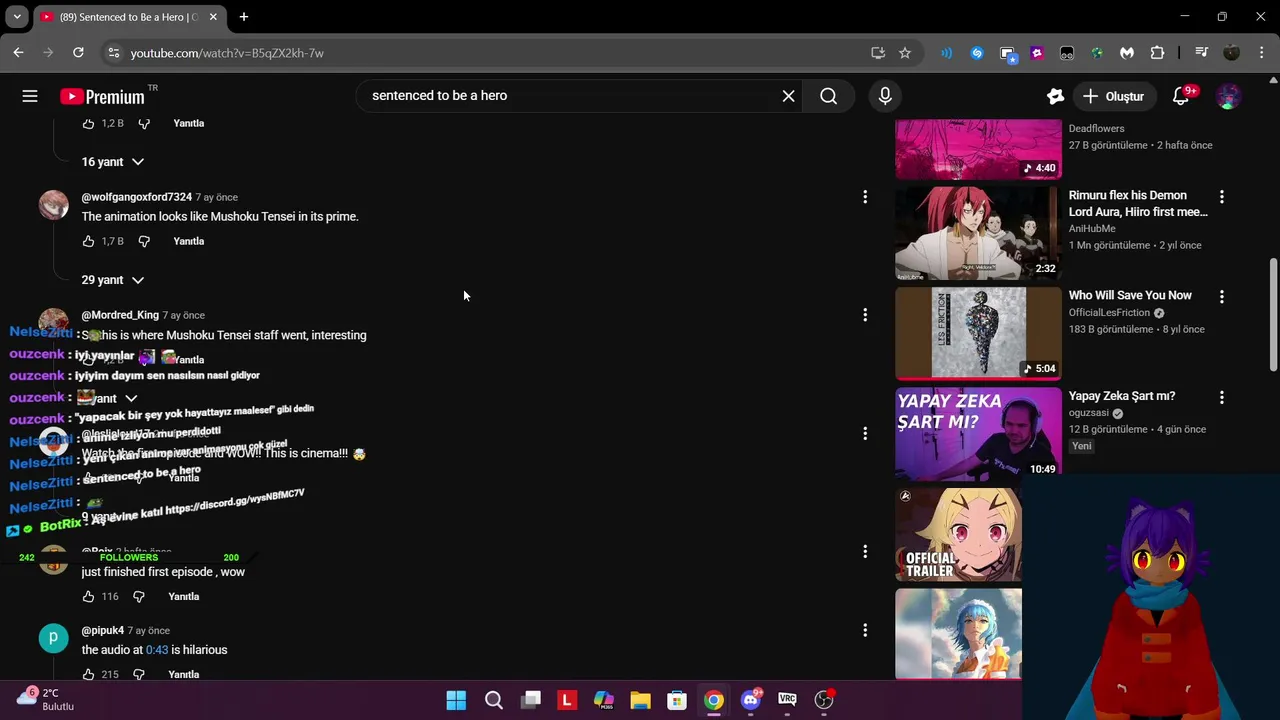Open wolfgangoxford7324's avatar

pos(53,205)
